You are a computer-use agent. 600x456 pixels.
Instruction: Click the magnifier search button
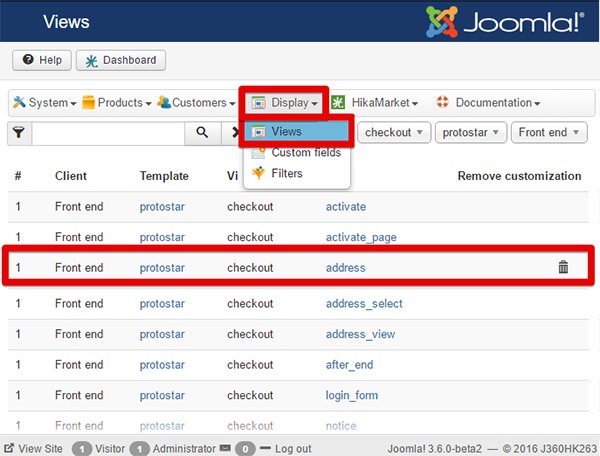(x=202, y=133)
